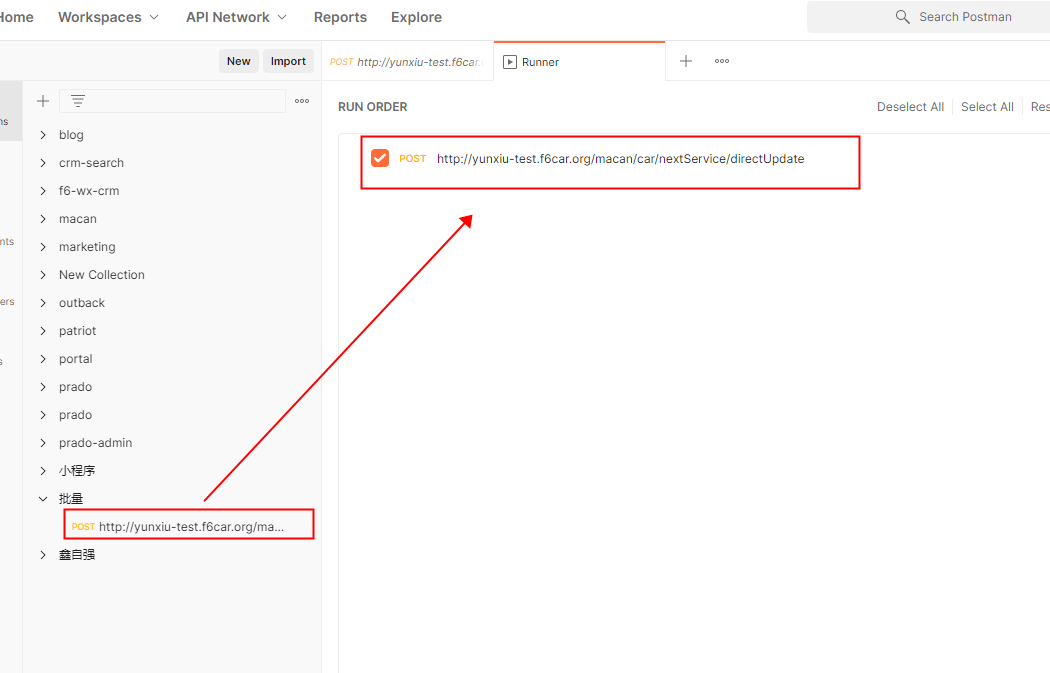1050x673 pixels.
Task: Click Select All in run order
Action: click(x=987, y=106)
